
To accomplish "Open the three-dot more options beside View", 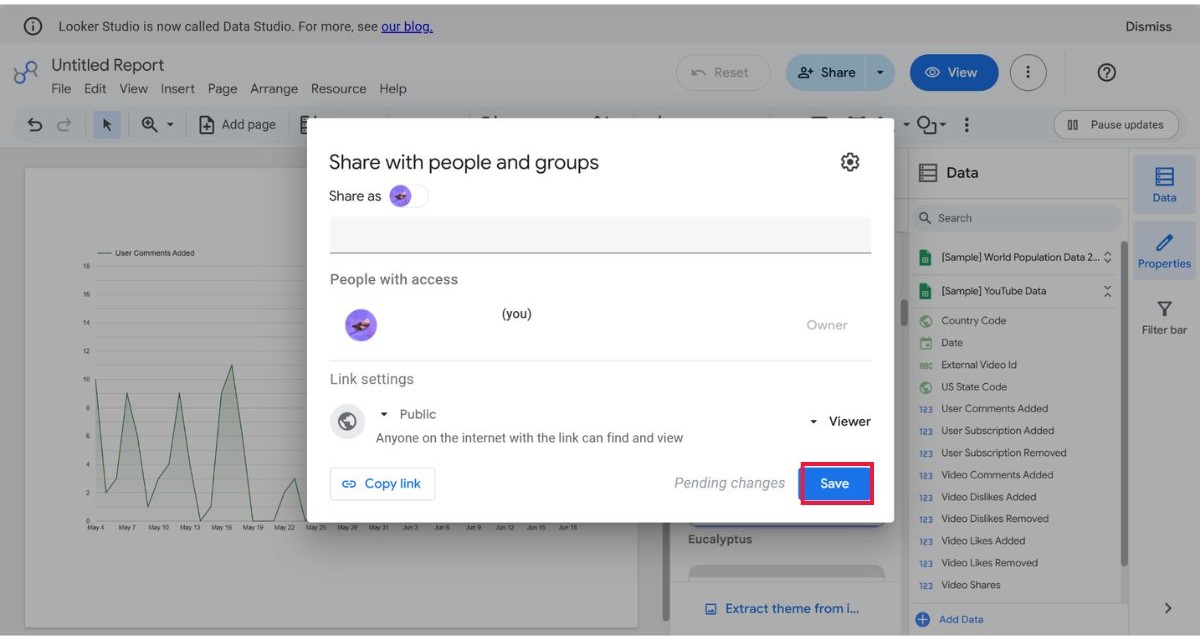I will (x=1028, y=72).
